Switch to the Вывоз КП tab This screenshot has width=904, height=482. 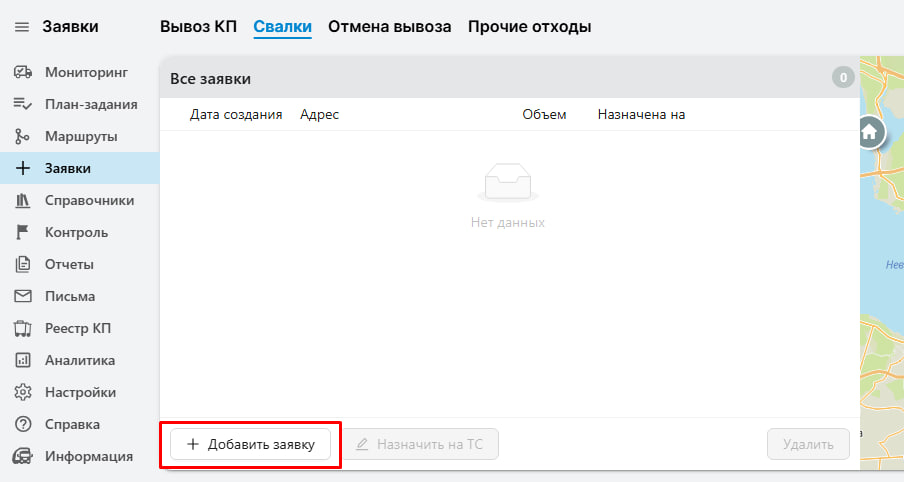tap(198, 27)
